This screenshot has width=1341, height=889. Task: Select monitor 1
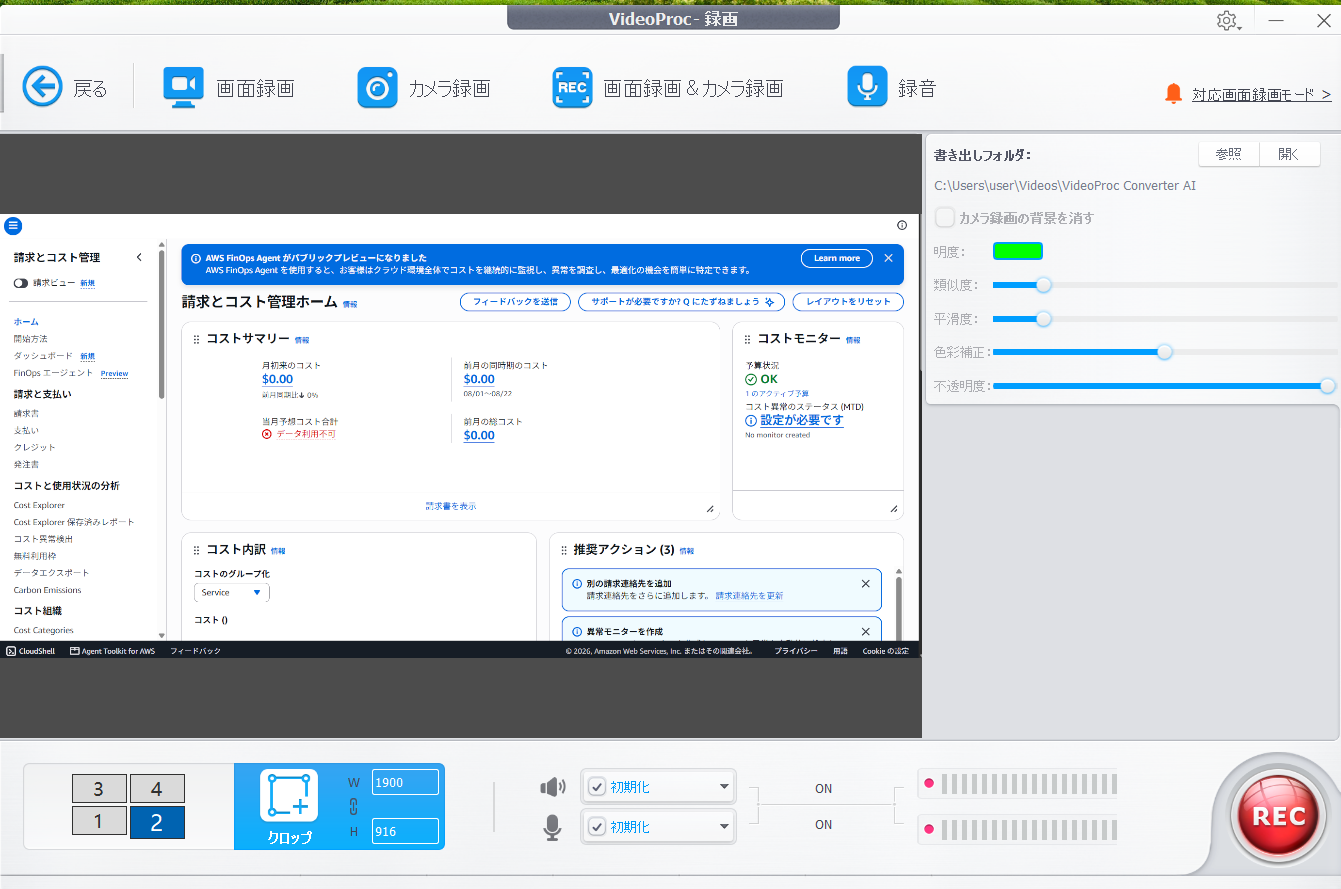click(98, 822)
